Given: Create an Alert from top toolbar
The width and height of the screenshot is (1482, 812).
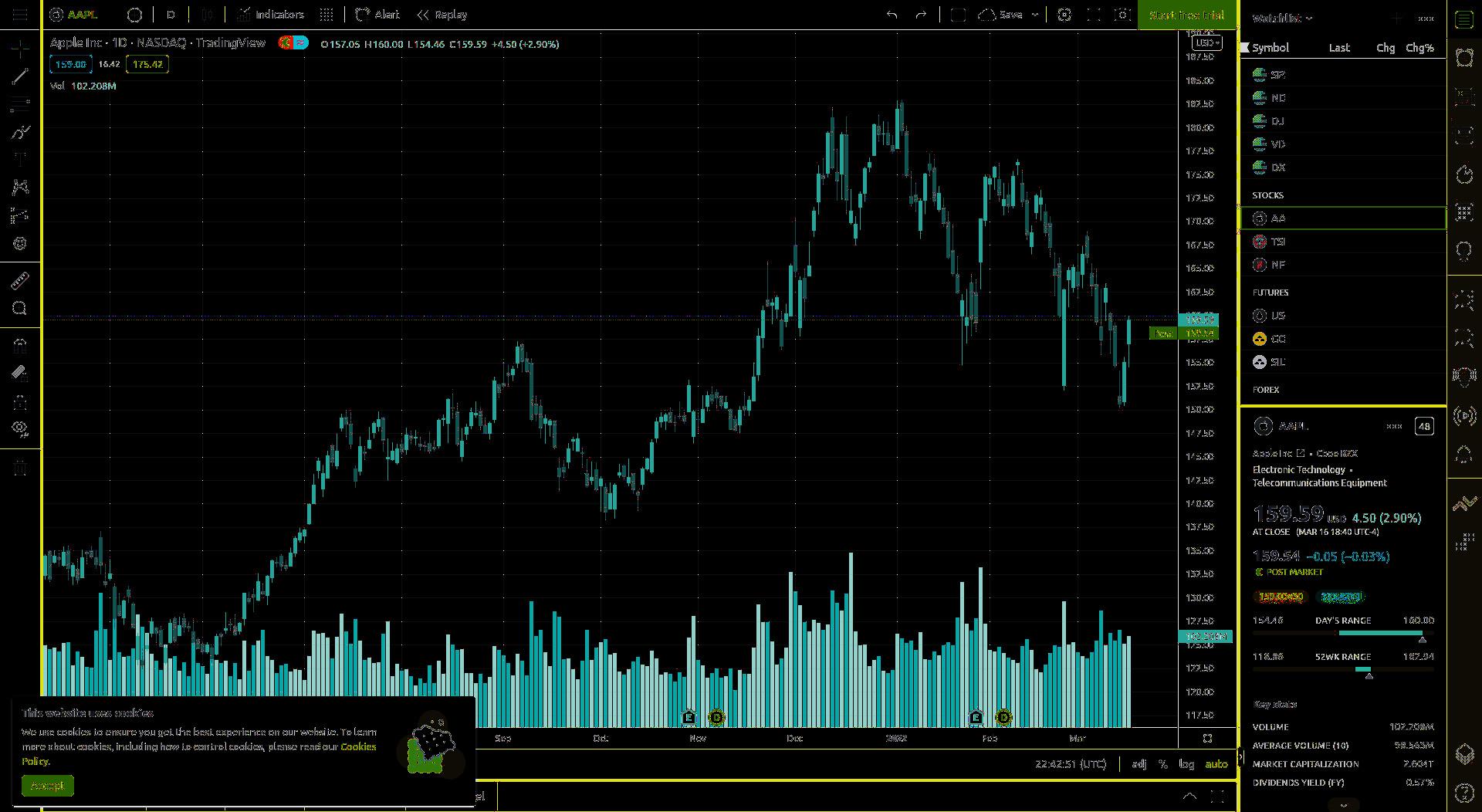Looking at the screenshot, I should point(378,15).
